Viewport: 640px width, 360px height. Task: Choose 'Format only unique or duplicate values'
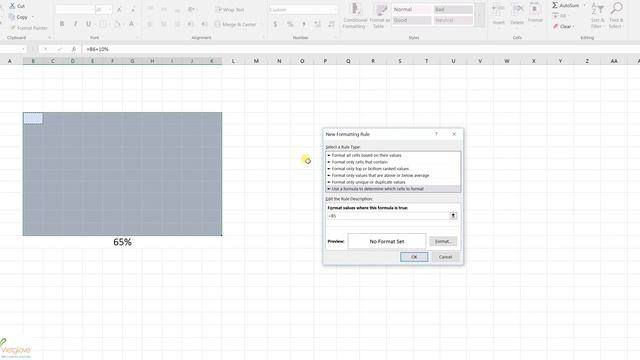pyautogui.click(x=393, y=182)
